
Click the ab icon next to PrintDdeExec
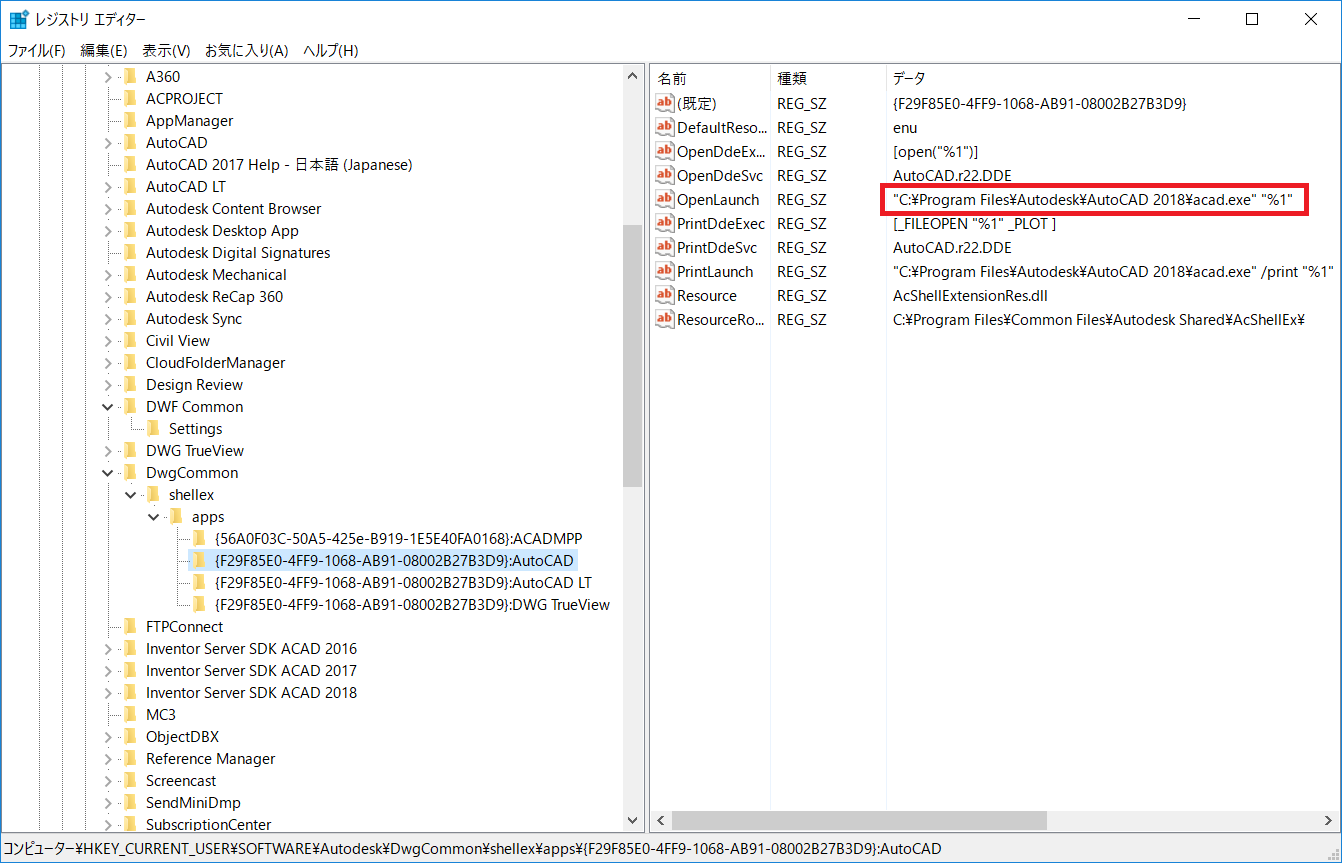point(665,223)
